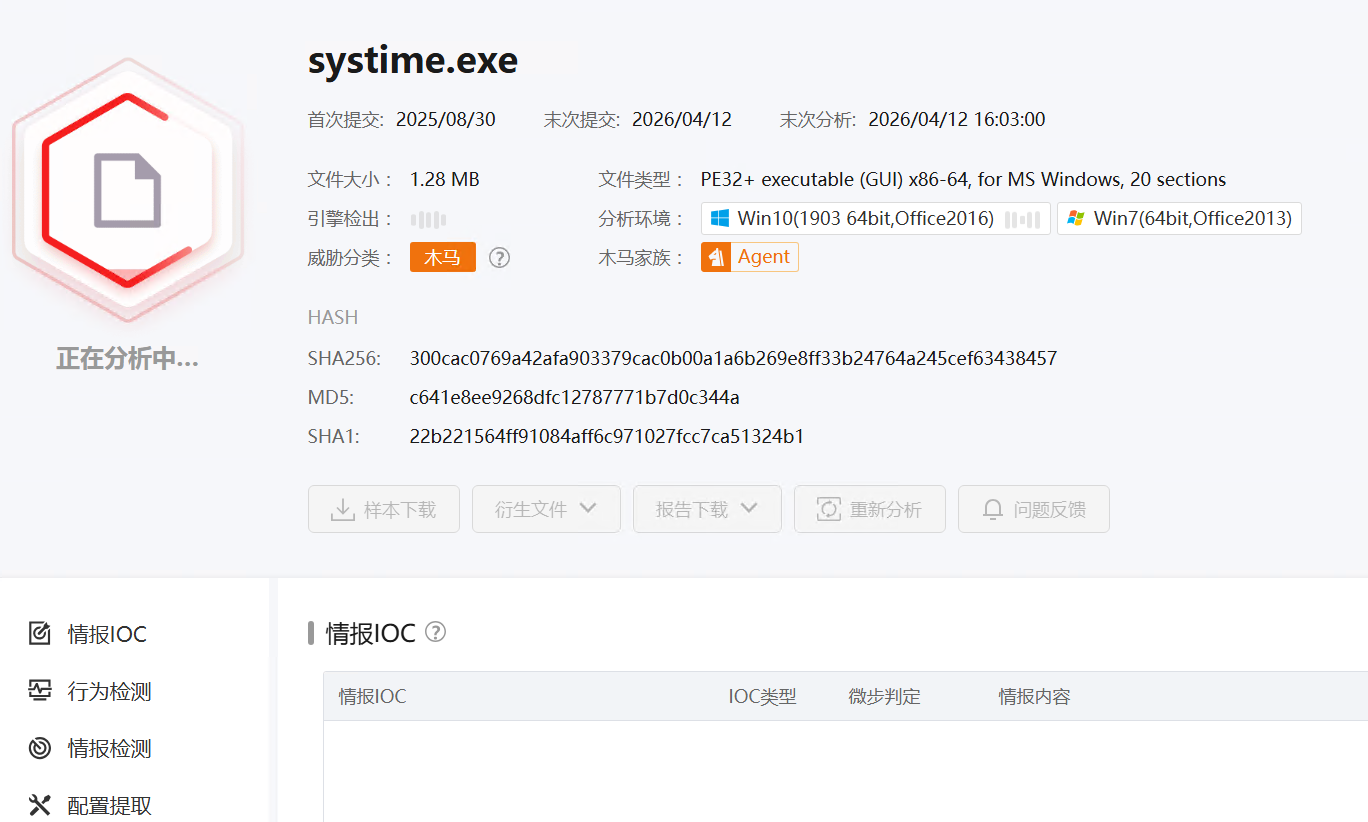Click the bell icon in 问题反馈
The image size is (1368, 822).
coord(993,509)
